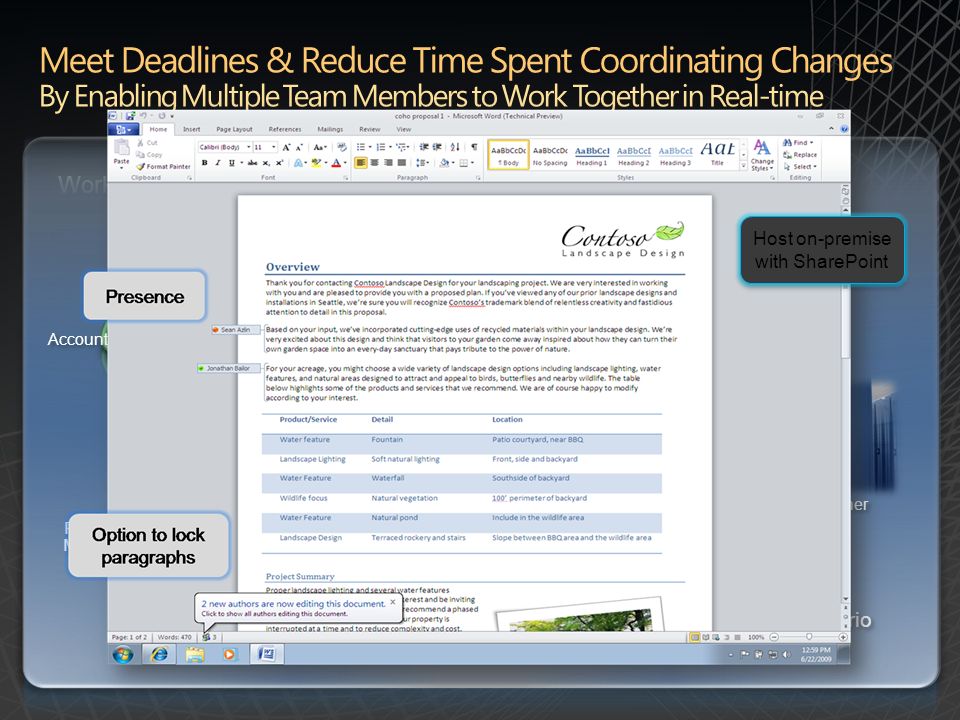Apply the yellow text highlight color

pyautogui.click(x=315, y=163)
